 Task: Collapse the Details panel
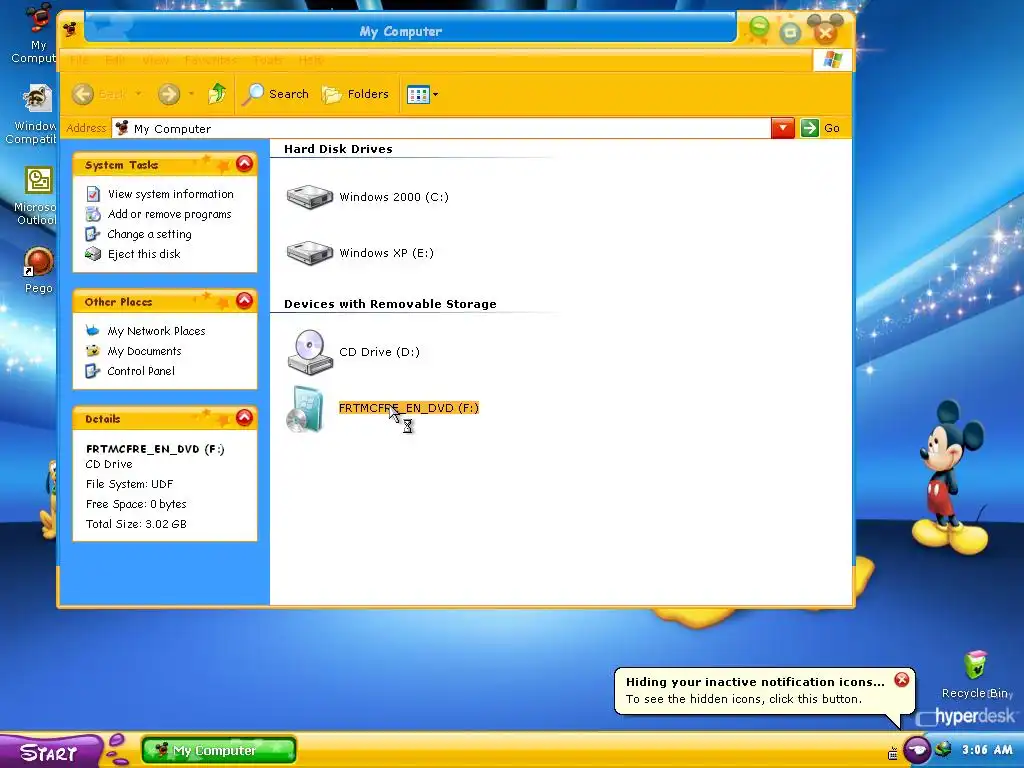[x=244, y=418]
